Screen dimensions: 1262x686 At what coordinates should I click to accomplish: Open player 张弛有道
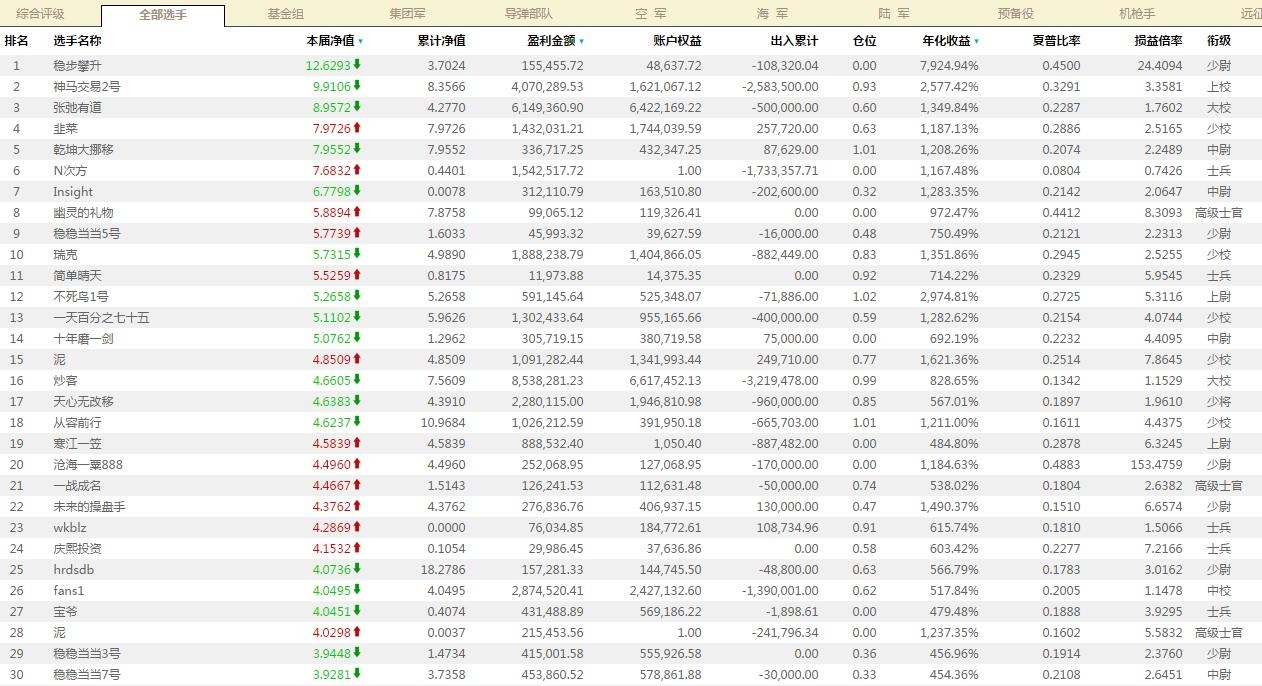click(77, 107)
